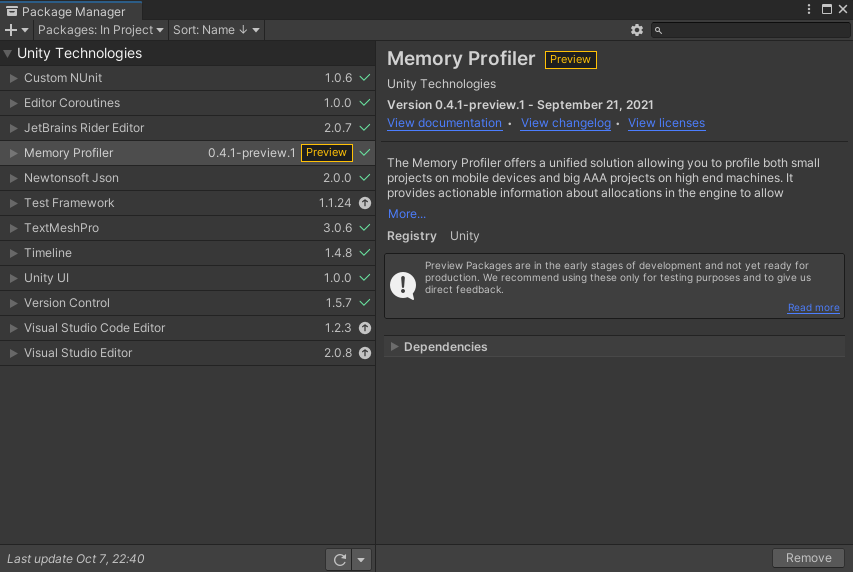This screenshot has height=572, width=853.
Task: Select the Package Manager tab
Action: [71, 11]
